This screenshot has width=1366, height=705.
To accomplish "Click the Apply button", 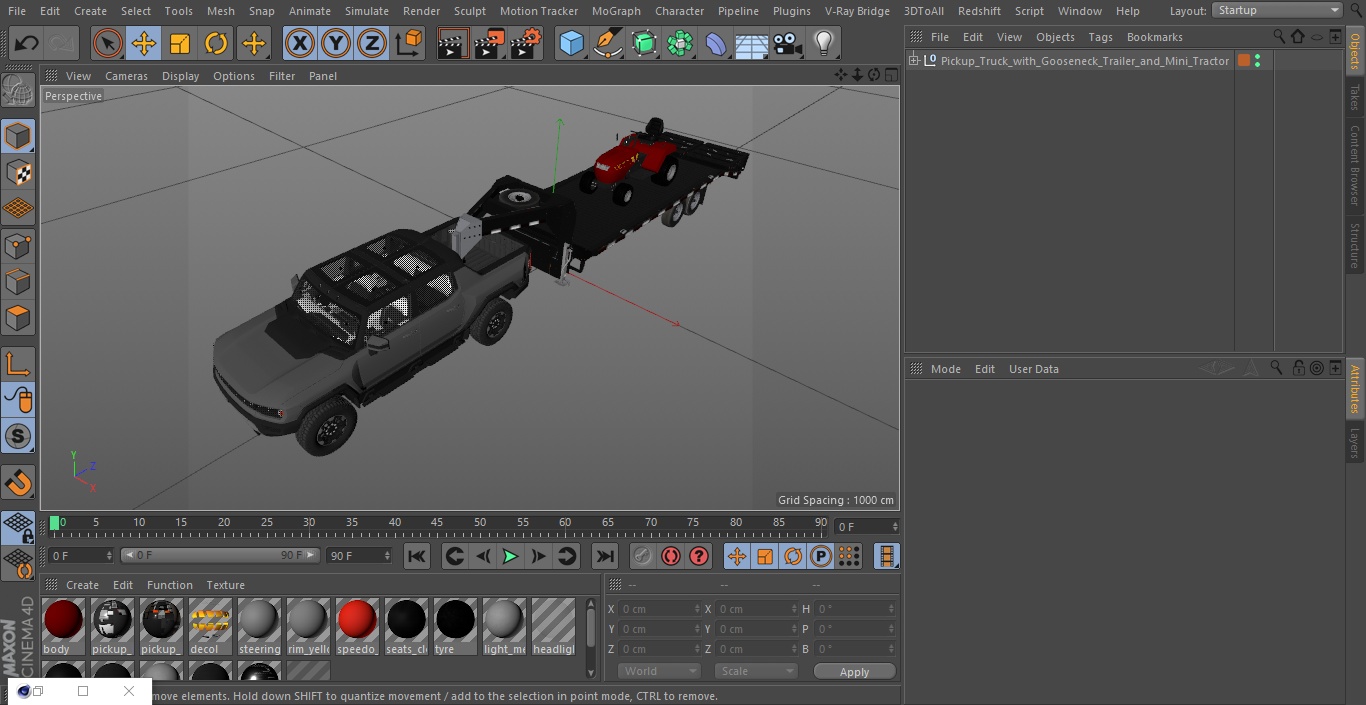I will tap(854, 672).
